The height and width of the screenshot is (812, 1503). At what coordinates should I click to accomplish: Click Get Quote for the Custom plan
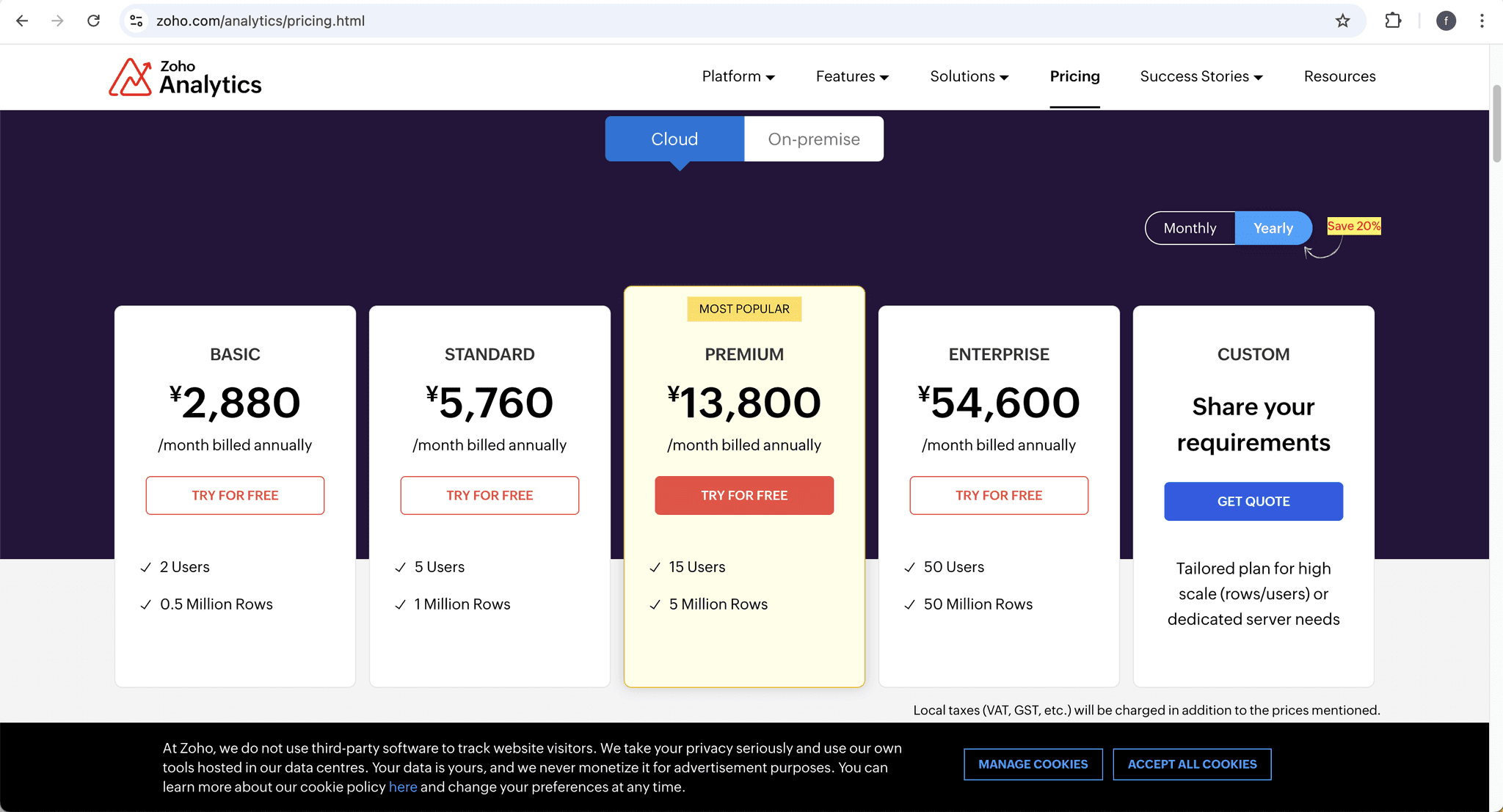1253,501
